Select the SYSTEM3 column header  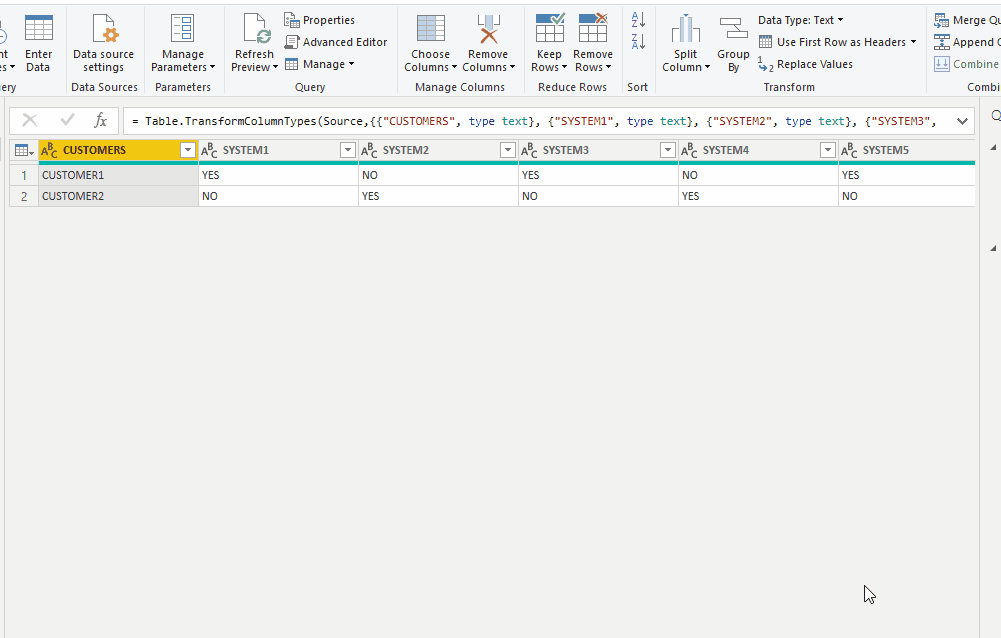pyautogui.click(x=598, y=150)
